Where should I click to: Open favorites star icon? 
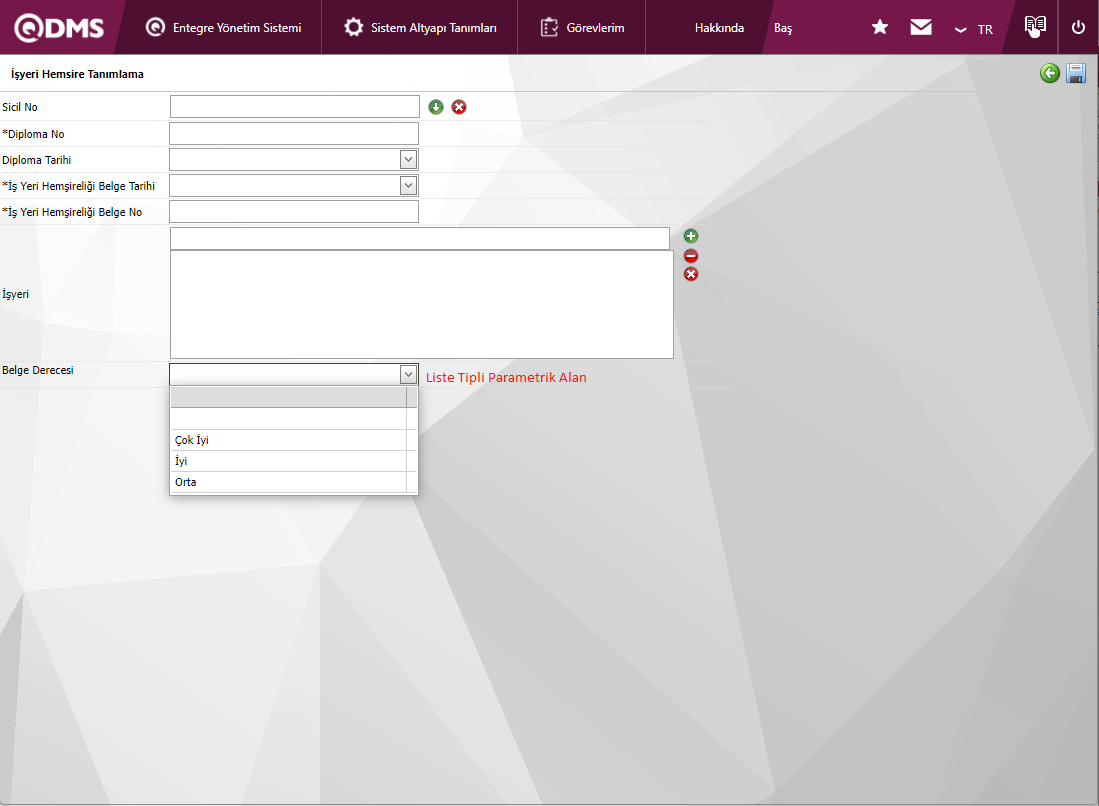click(880, 27)
